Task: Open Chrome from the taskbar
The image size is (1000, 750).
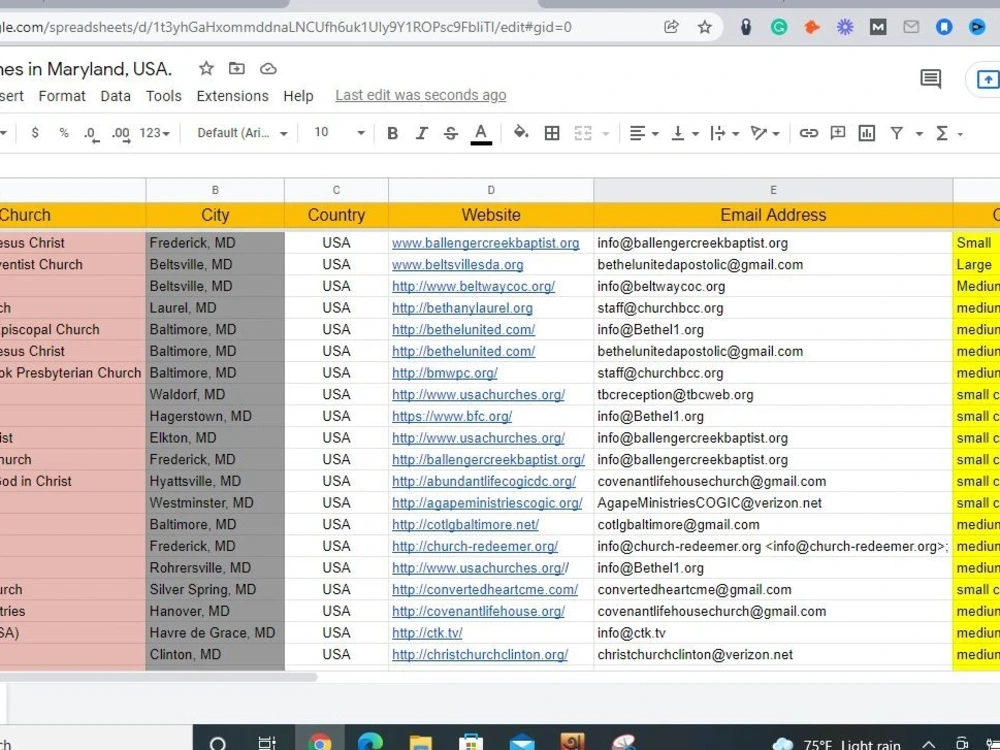Action: [320, 742]
